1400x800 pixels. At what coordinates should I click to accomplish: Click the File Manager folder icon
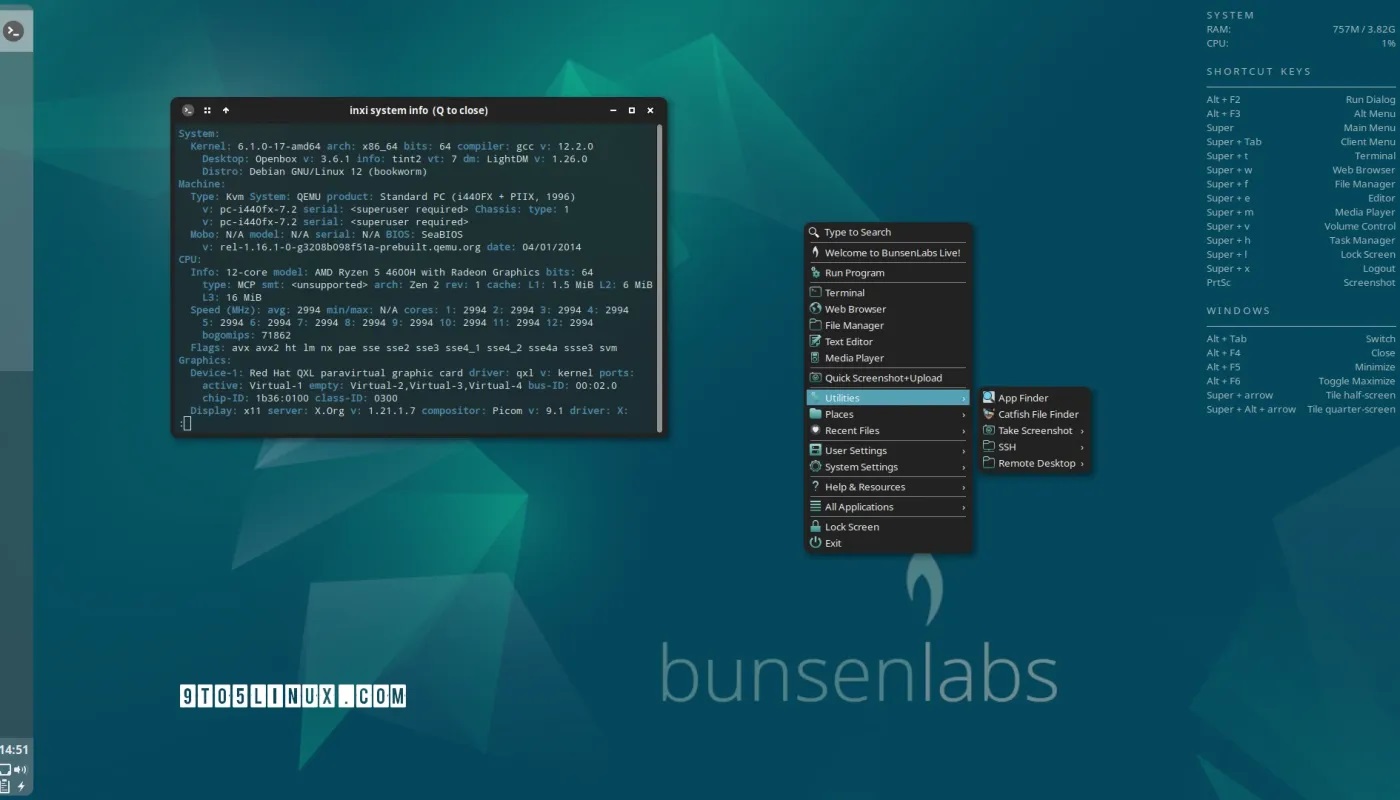(814, 325)
